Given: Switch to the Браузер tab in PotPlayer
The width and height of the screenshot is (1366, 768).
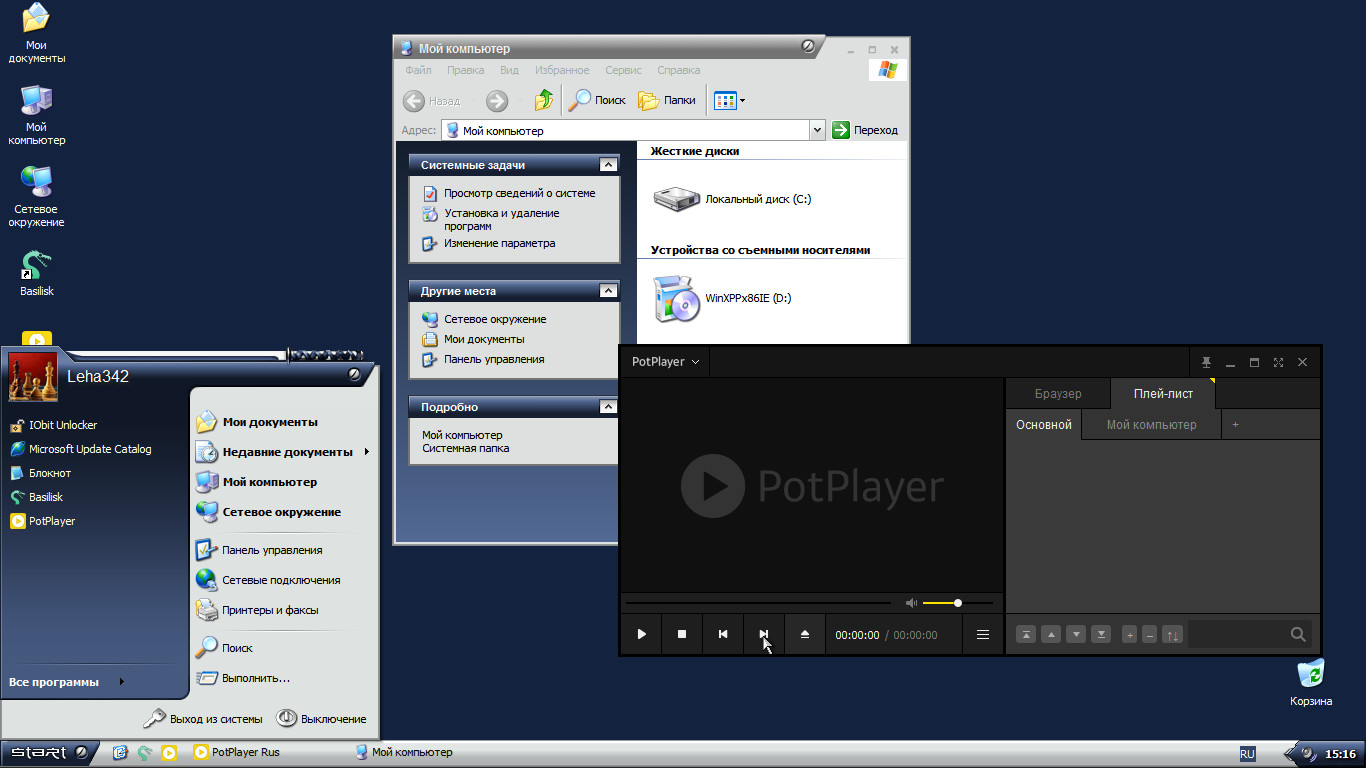Looking at the screenshot, I should click(x=1058, y=394).
